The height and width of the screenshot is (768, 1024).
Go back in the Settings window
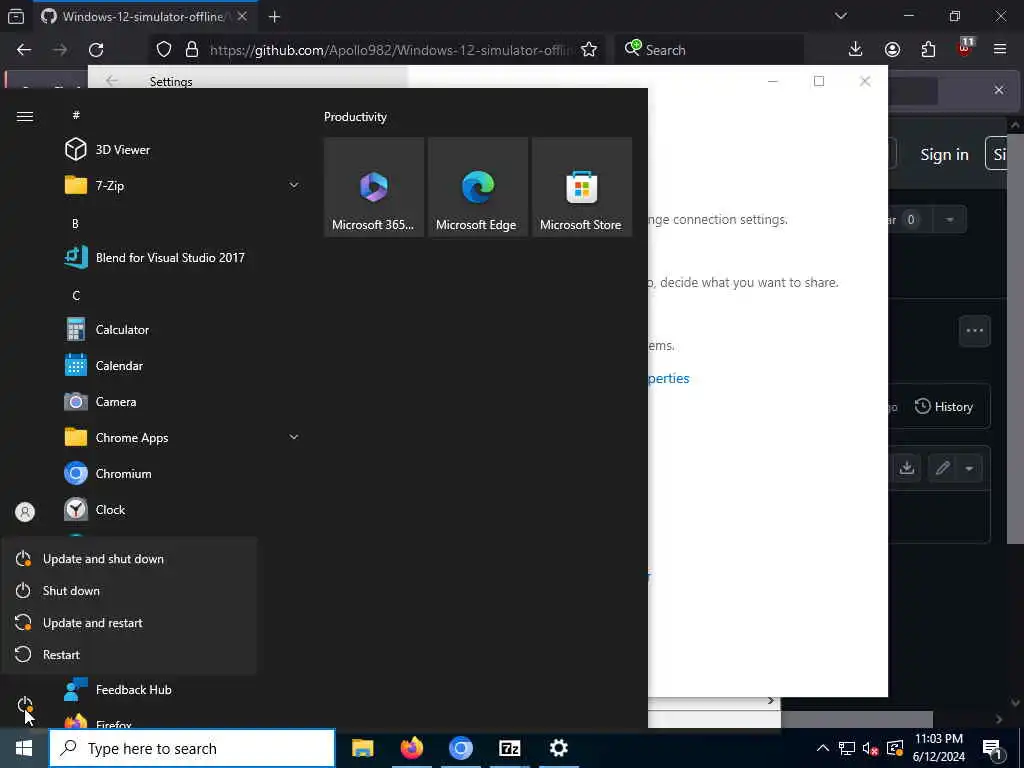click(112, 81)
